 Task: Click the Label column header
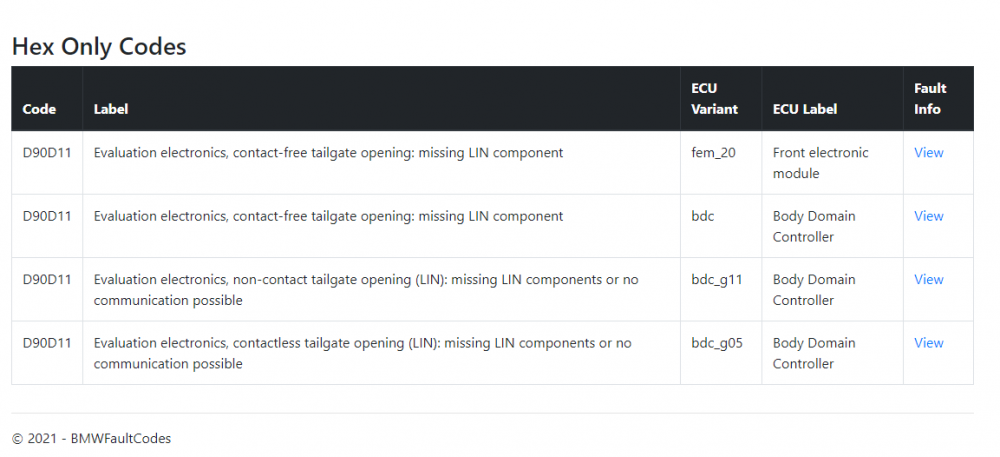pos(111,109)
